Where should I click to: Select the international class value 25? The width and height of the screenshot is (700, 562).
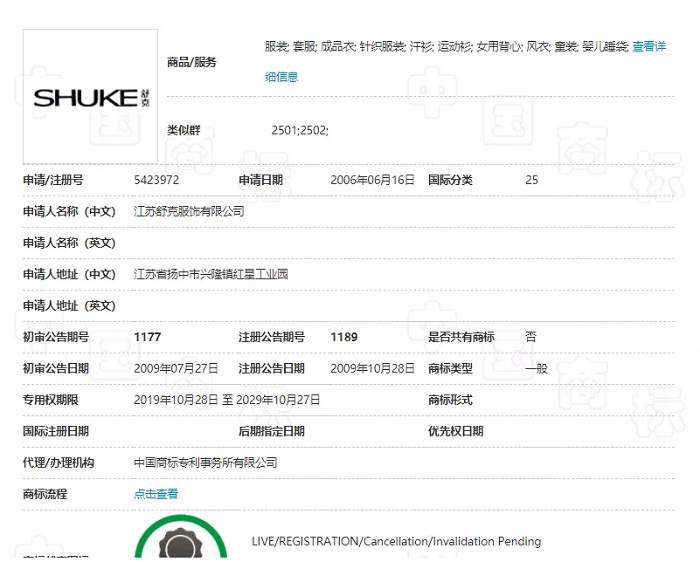click(532, 180)
